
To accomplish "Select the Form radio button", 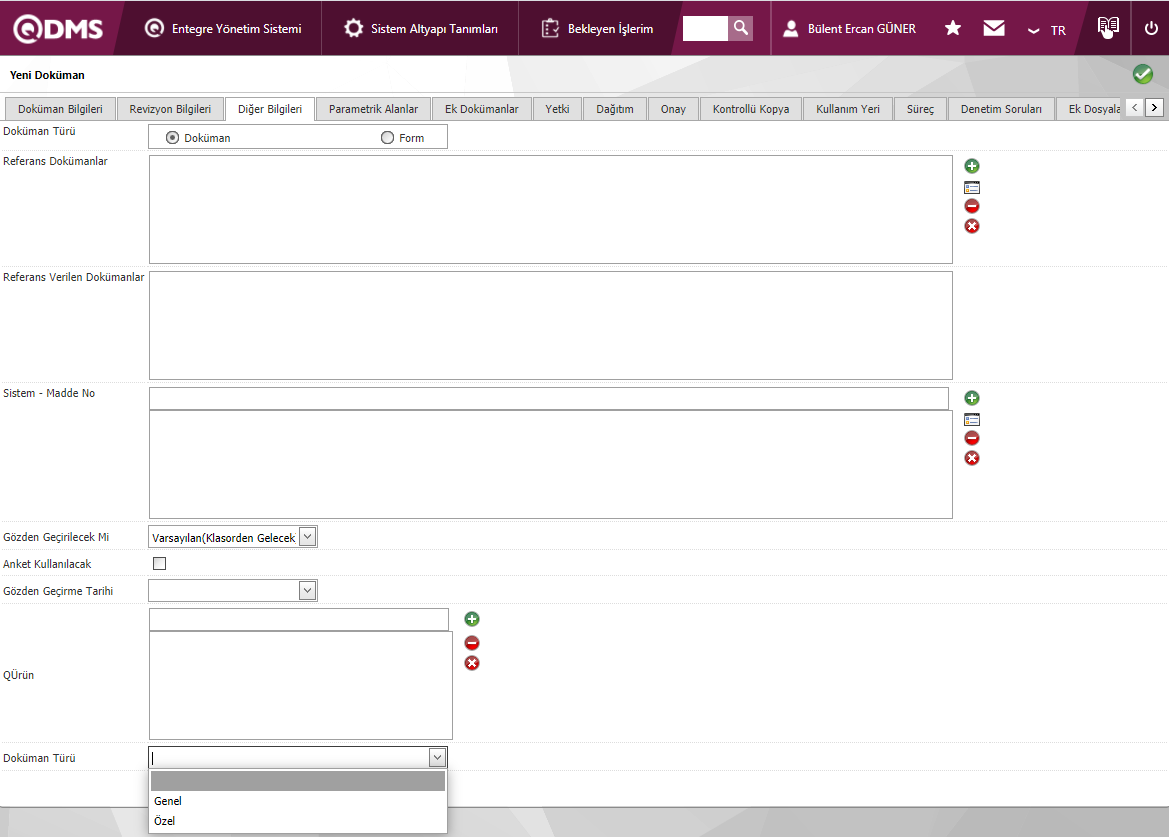I will [387, 138].
